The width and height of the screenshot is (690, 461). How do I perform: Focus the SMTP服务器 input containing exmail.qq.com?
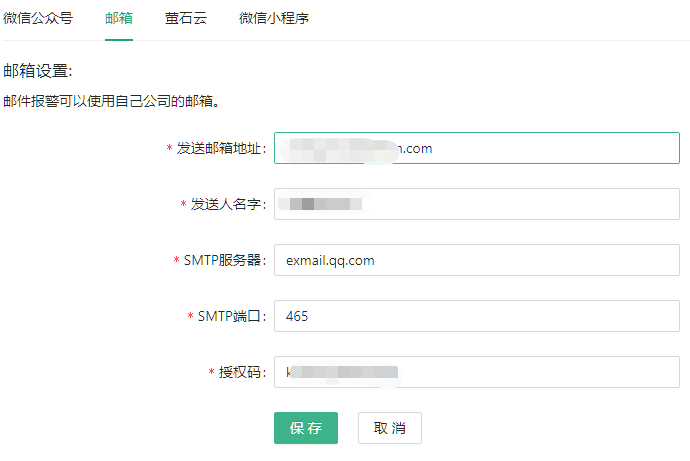click(x=476, y=260)
